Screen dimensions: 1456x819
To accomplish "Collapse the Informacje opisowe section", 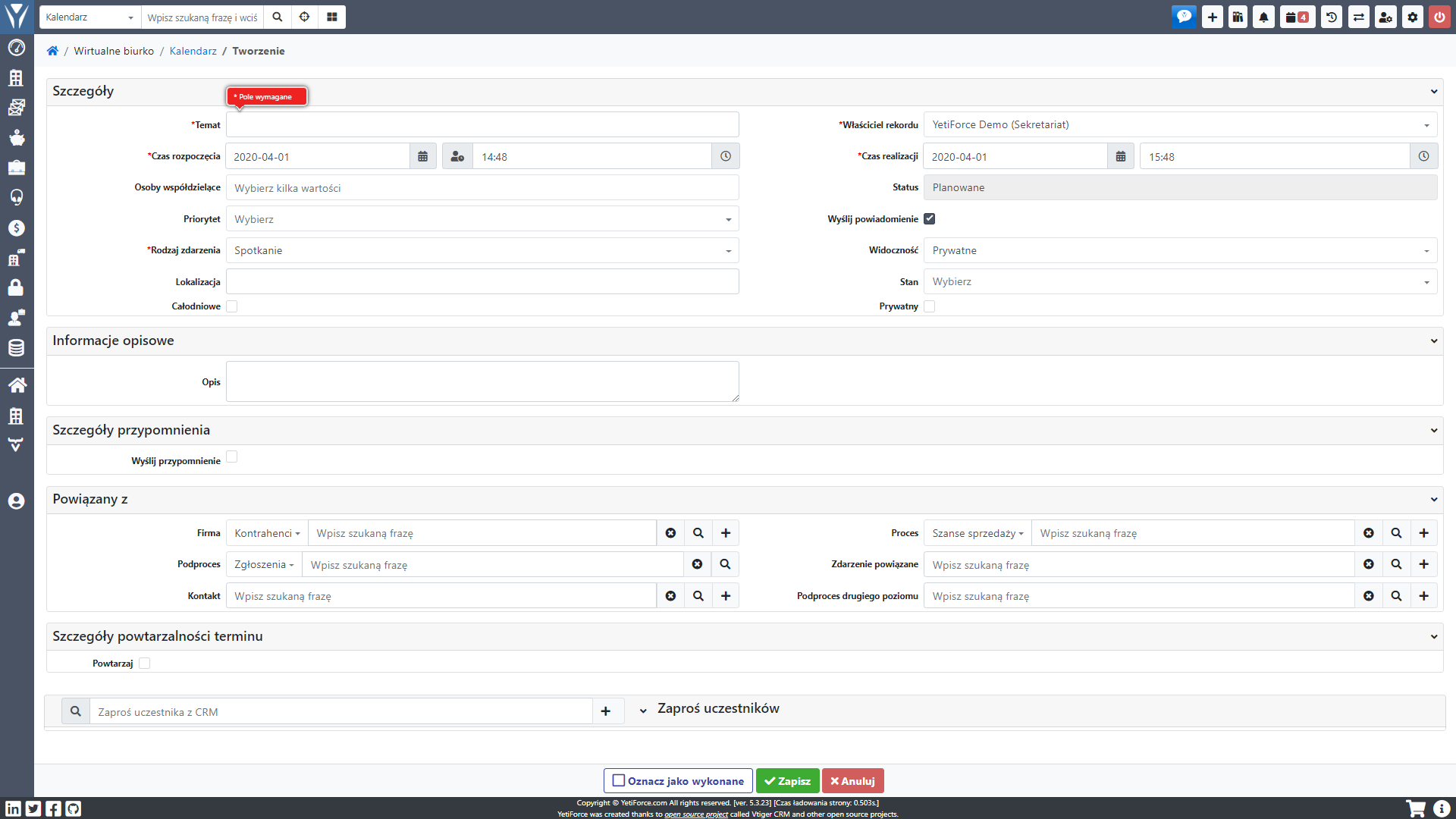I will tap(1434, 340).
